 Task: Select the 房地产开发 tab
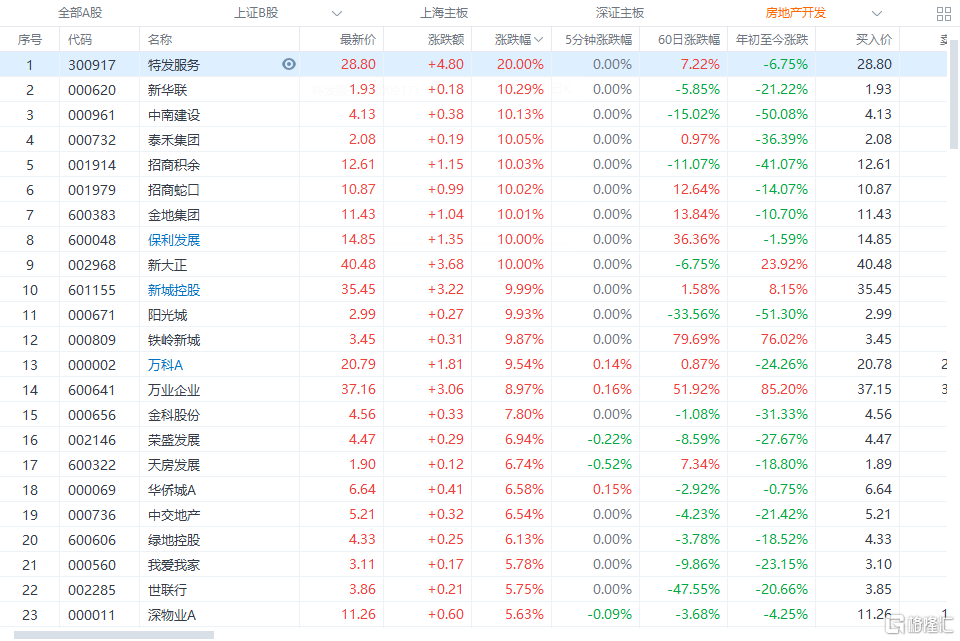coord(795,13)
